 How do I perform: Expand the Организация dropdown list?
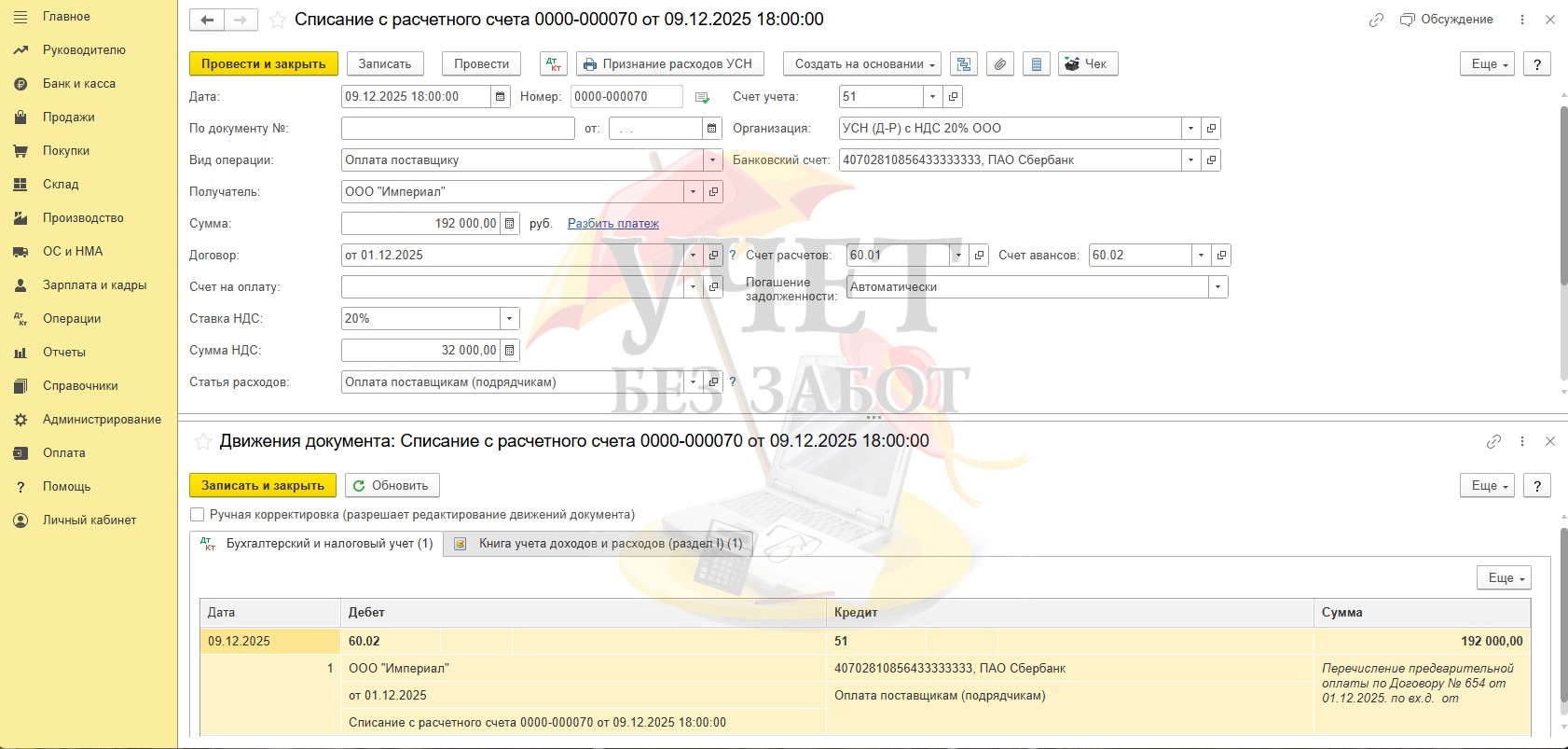click(x=1190, y=128)
